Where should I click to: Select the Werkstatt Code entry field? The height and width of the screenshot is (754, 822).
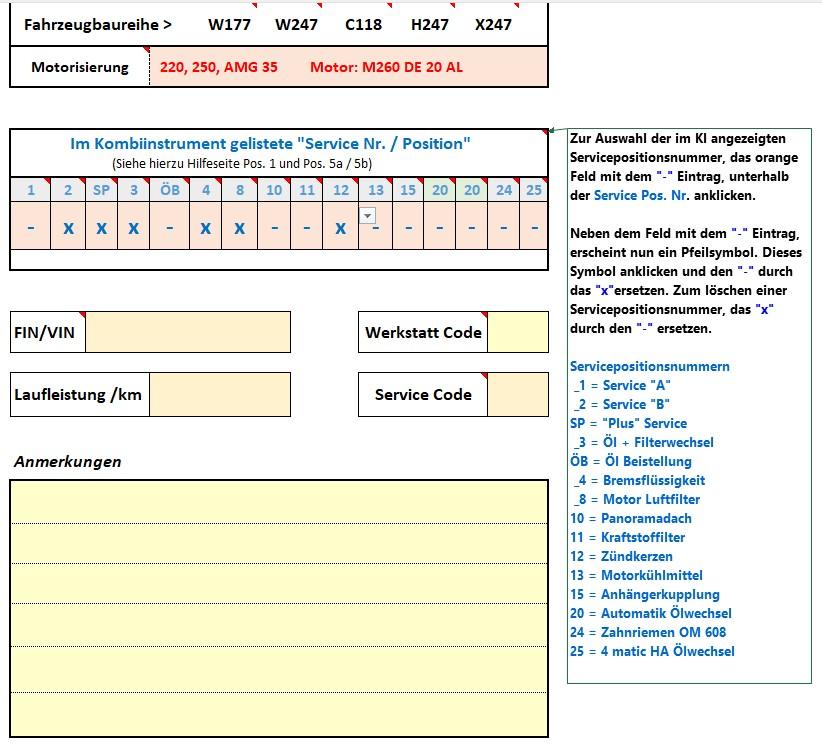517,332
